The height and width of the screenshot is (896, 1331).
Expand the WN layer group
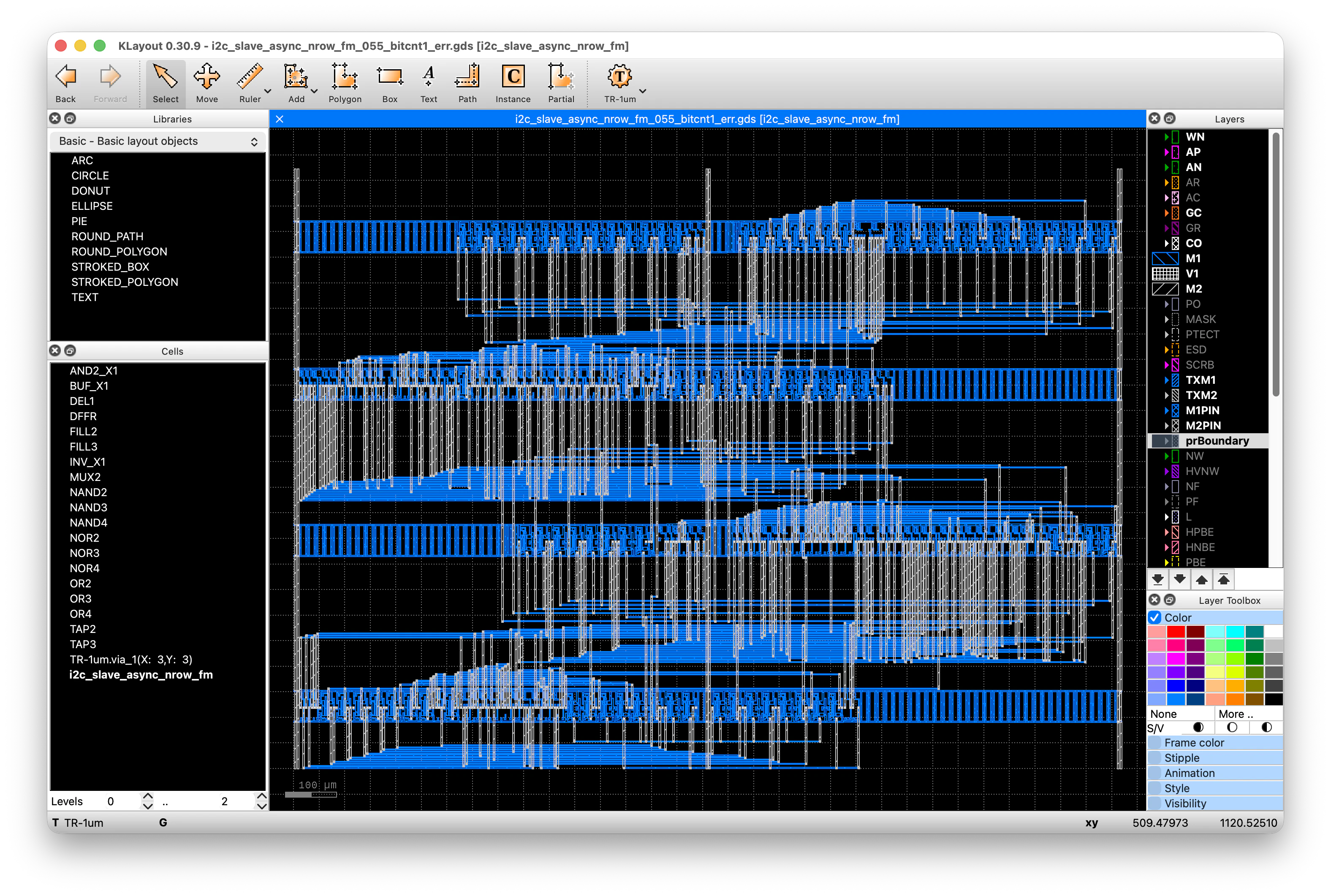tap(1166, 136)
